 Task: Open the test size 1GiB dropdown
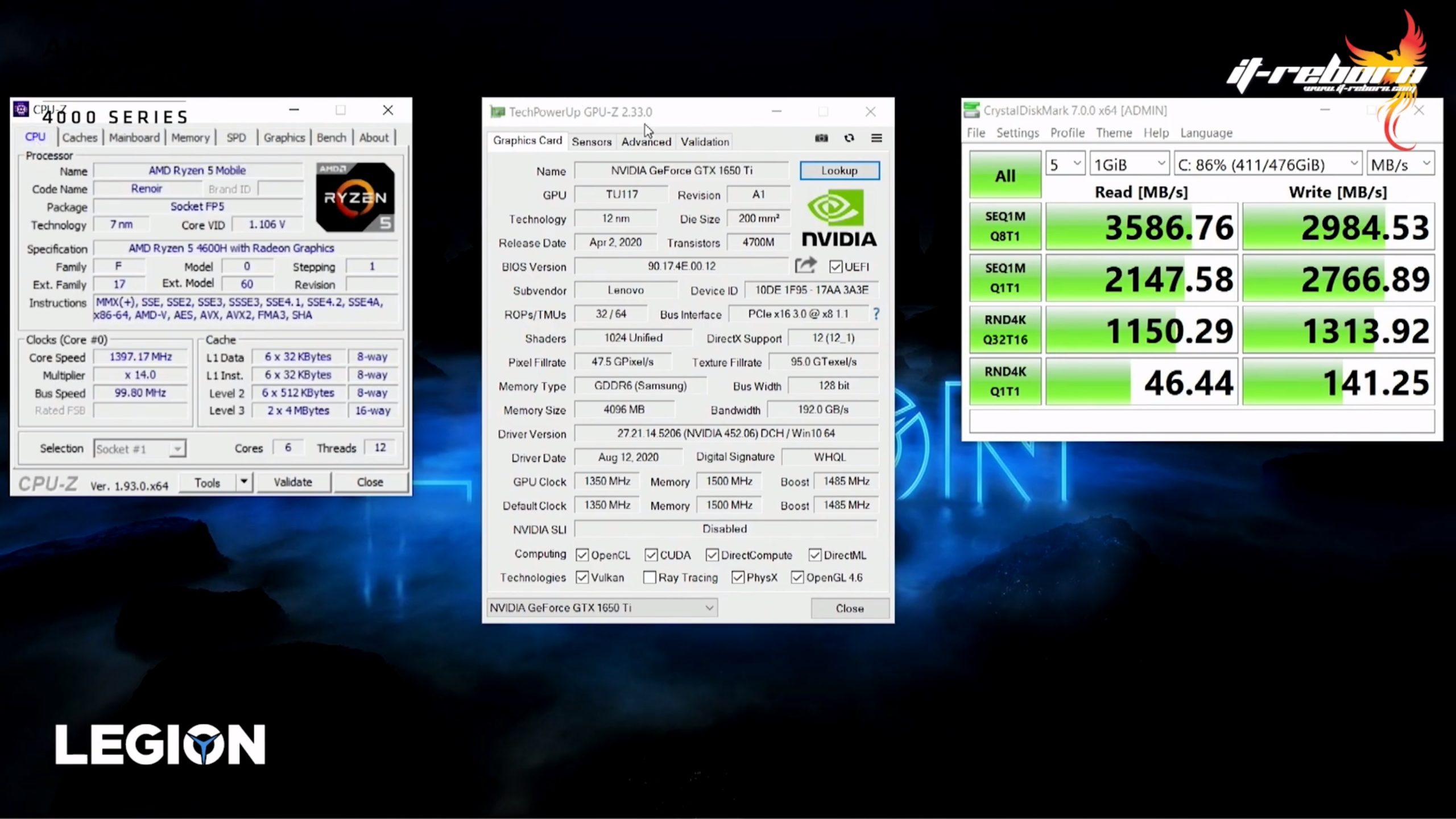point(1129,165)
